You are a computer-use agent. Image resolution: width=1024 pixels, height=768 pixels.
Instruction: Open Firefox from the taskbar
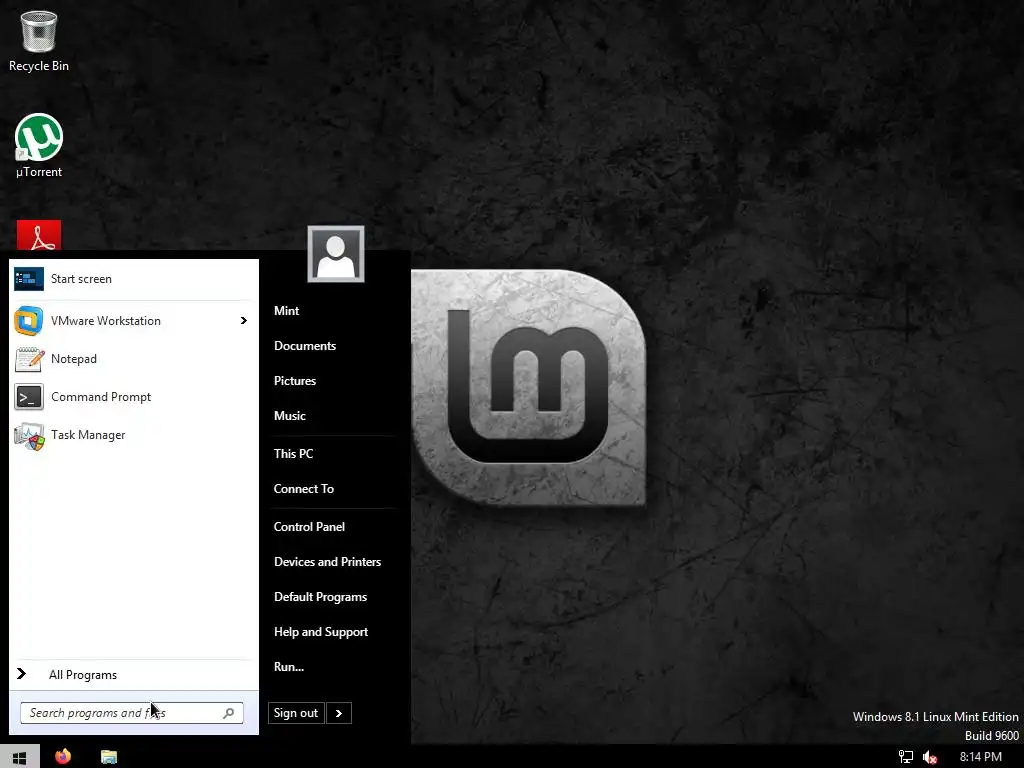click(63, 756)
